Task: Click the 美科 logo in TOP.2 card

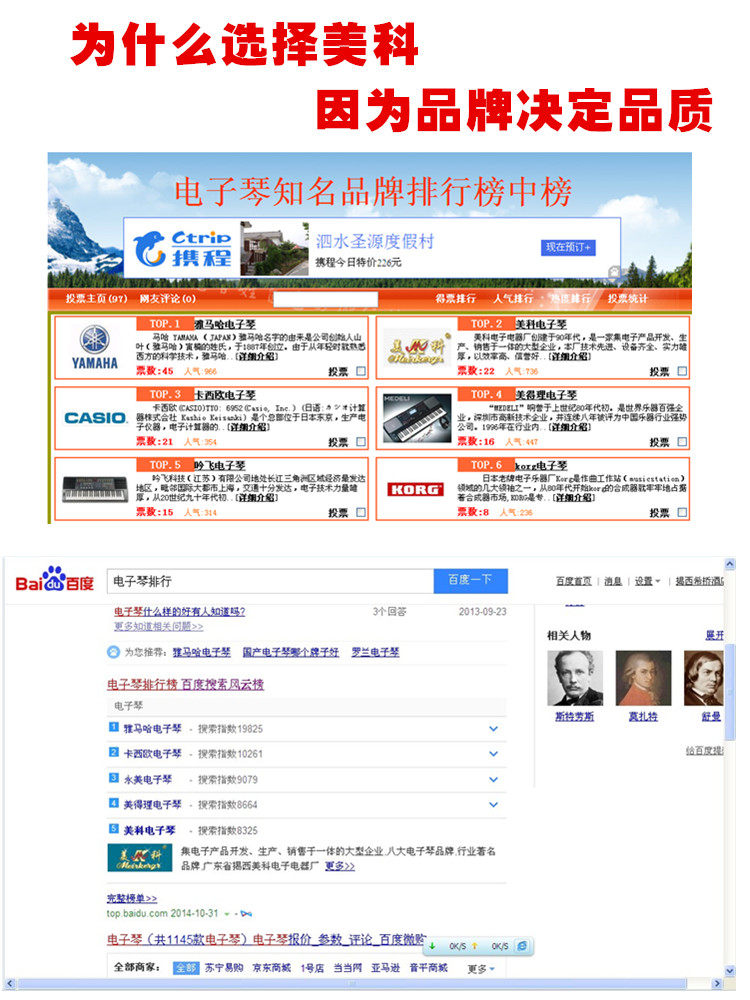Action: click(416, 349)
